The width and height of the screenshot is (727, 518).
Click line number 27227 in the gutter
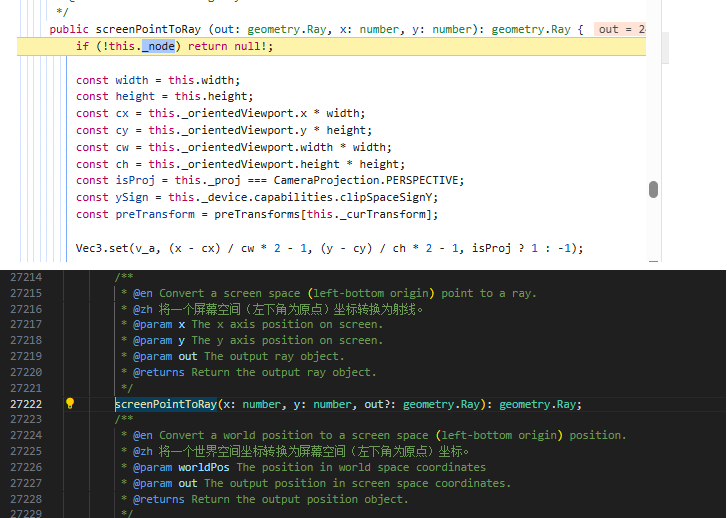(x=26, y=483)
